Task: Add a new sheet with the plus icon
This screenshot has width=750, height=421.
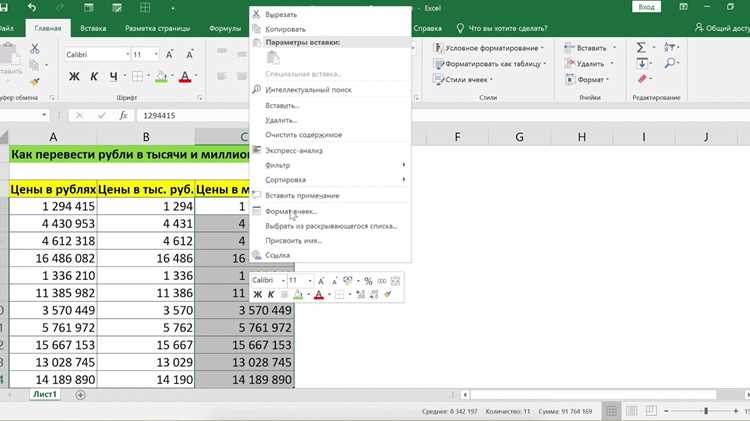Action: 80,395
